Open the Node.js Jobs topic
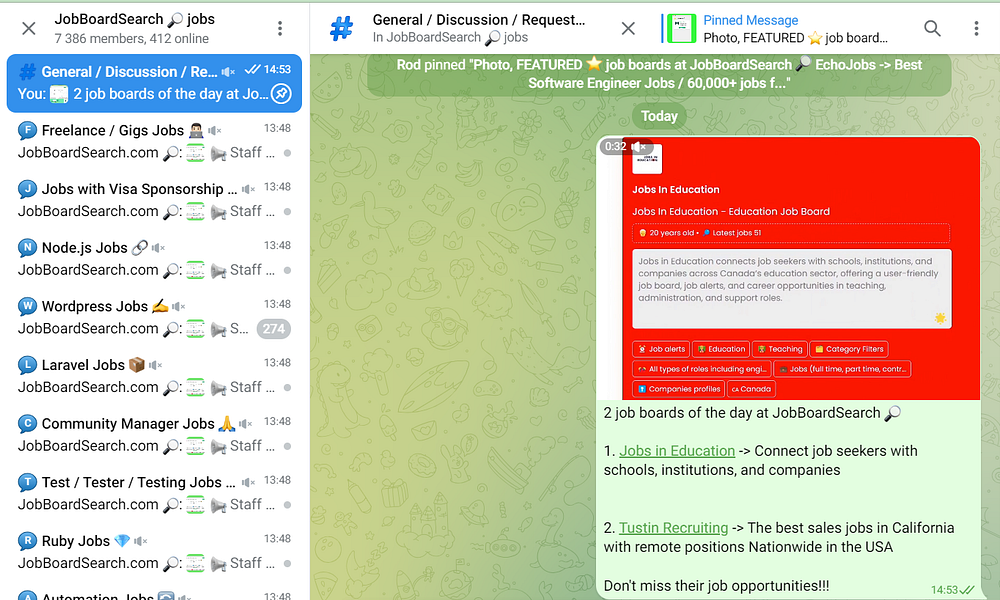Viewport: 1000px width, 600px height. 154,259
